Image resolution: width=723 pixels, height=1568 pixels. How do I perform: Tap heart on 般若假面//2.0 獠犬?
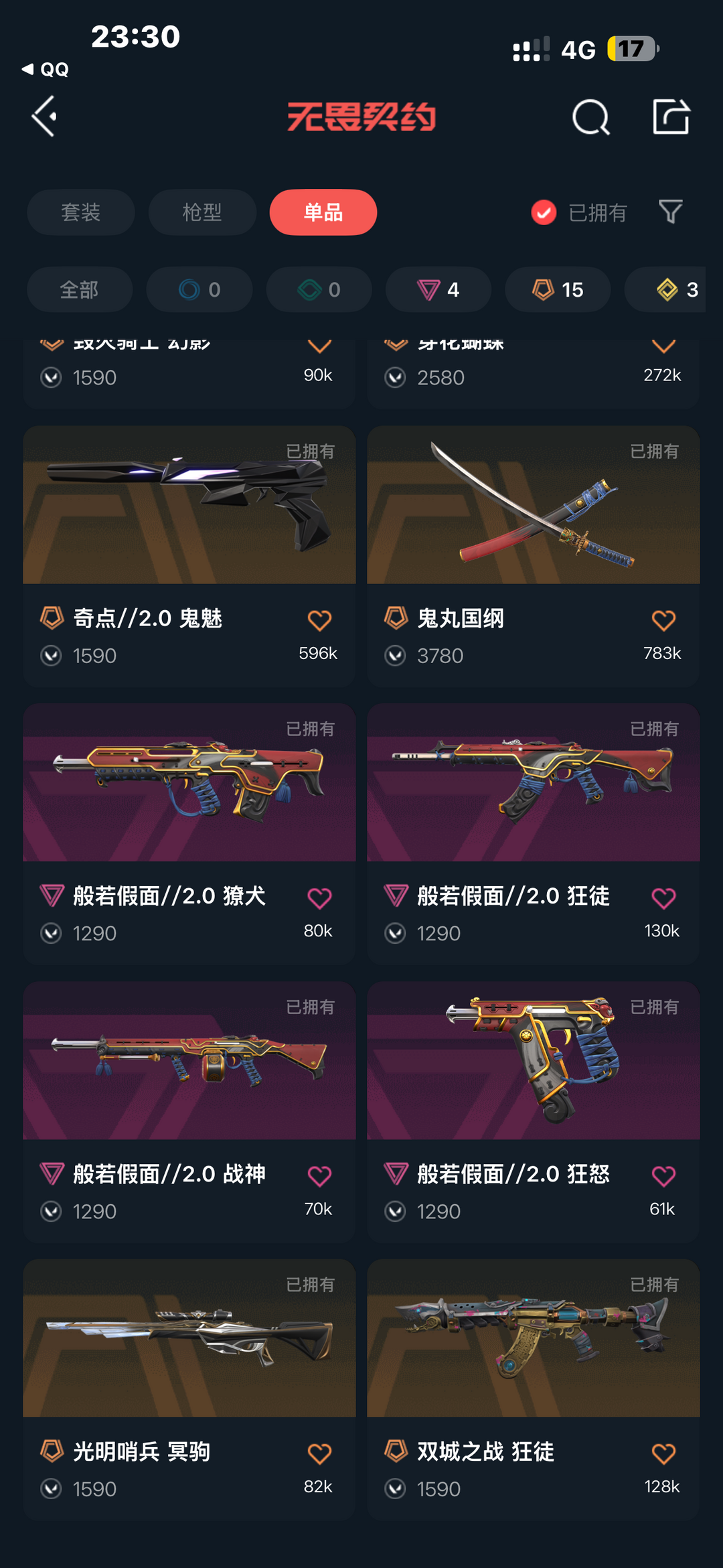click(319, 898)
